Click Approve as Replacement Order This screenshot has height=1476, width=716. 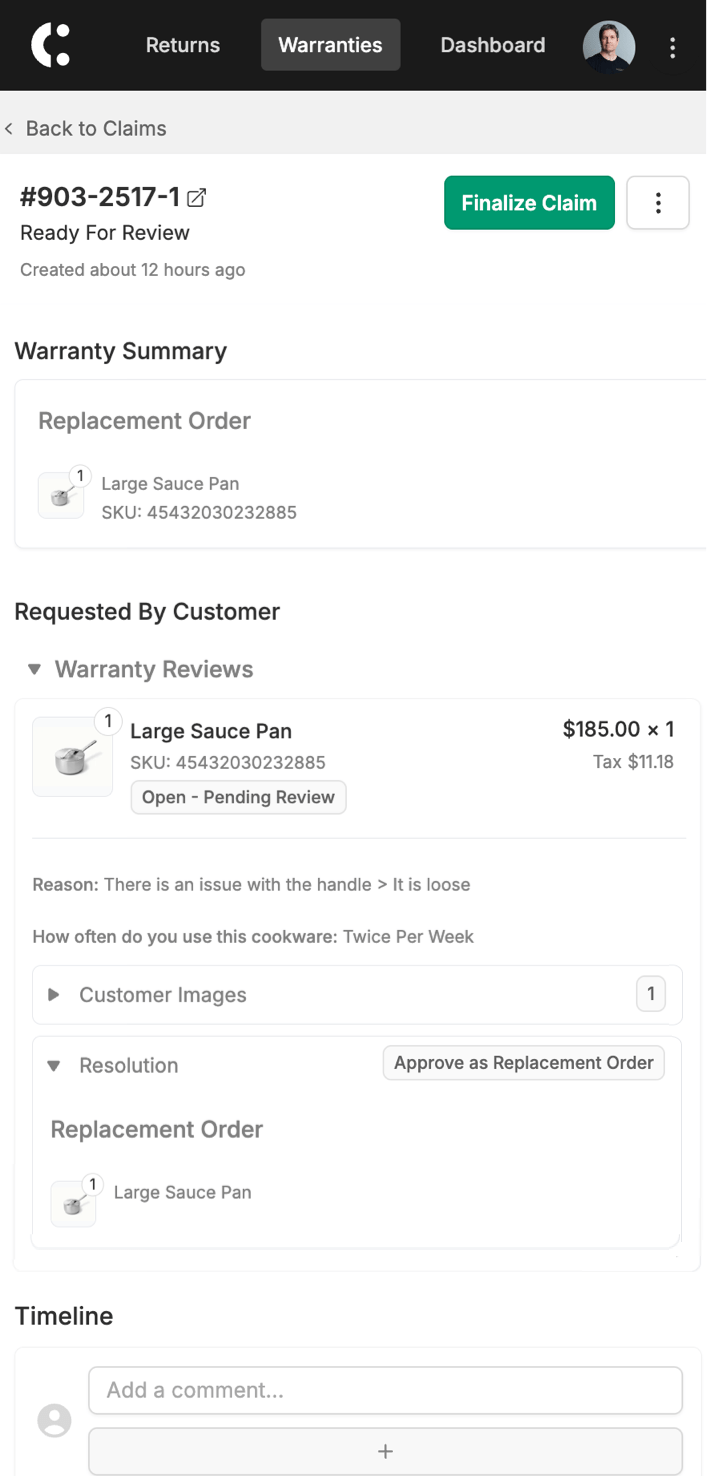click(x=524, y=1063)
